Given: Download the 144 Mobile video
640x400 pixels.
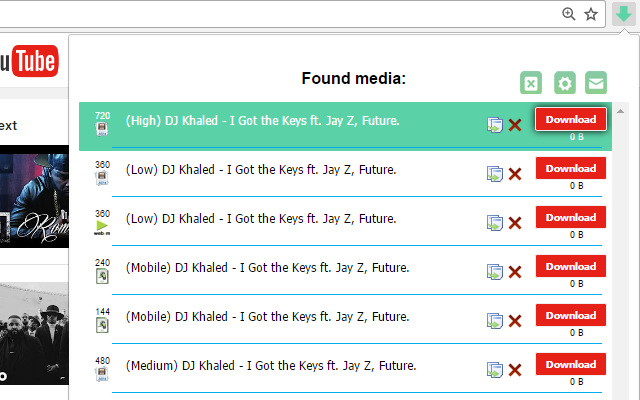Looking at the screenshot, I should [x=571, y=315].
